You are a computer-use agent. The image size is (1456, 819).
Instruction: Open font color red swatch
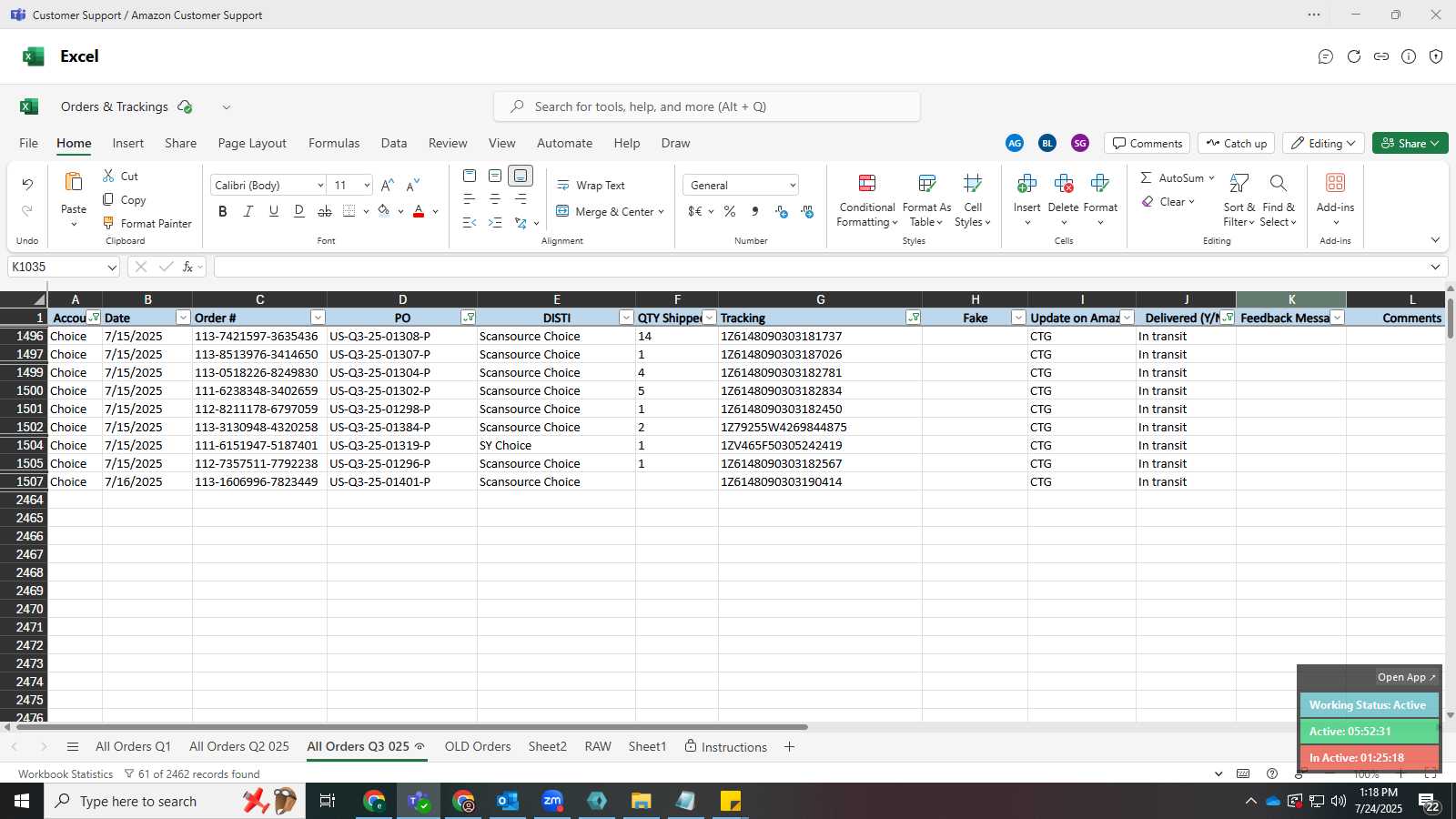click(x=419, y=211)
